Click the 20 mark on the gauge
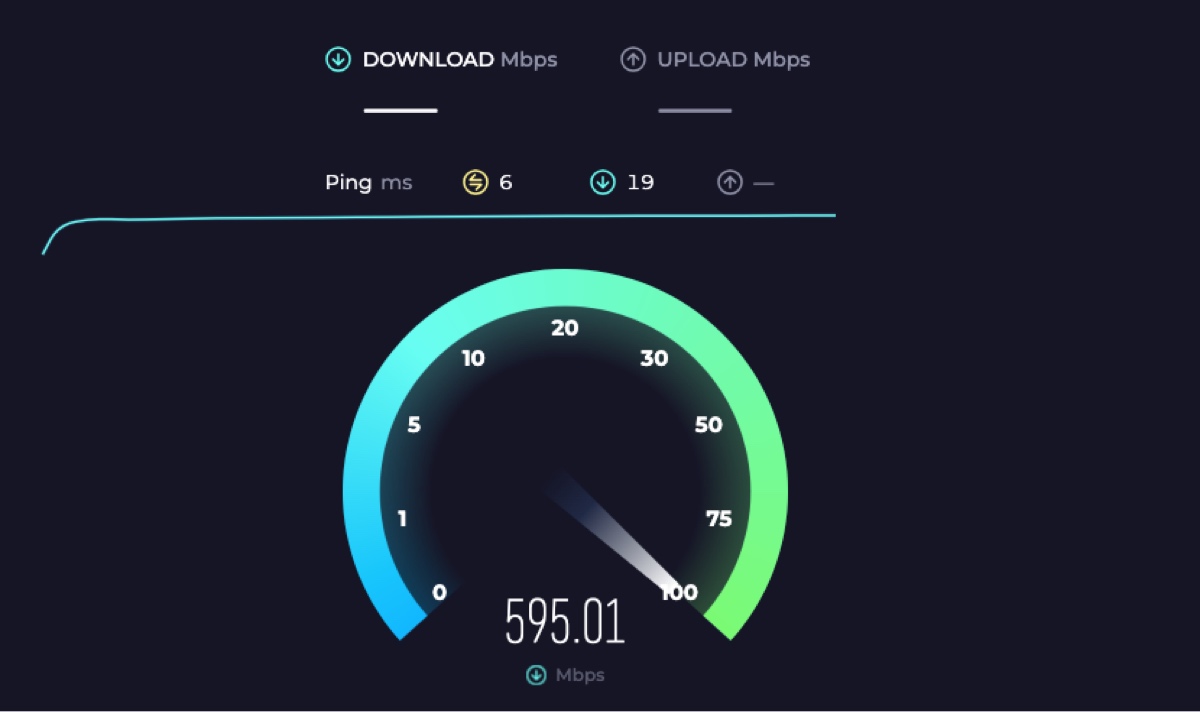The image size is (1200, 712). coord(565,328)
